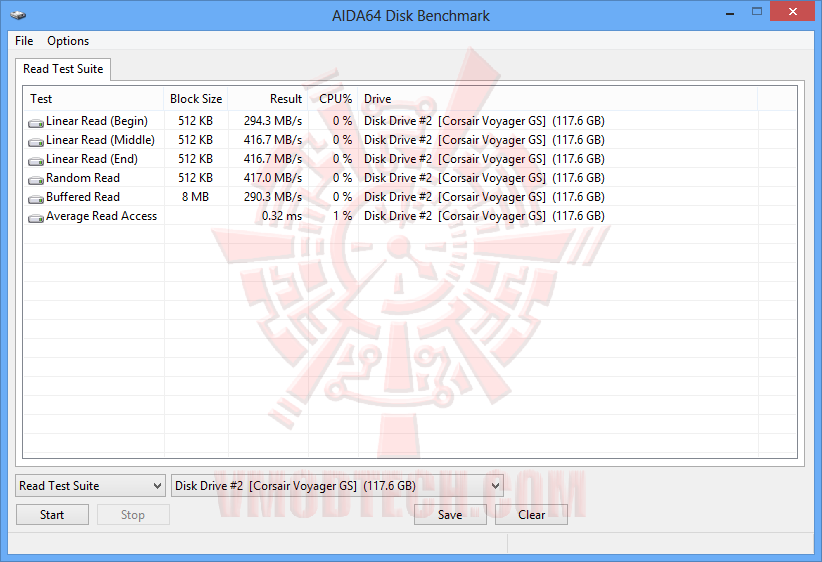This screenshot has width=822, height=562.
Task: Sort by the Block Size column header
Action: (196, 99)
